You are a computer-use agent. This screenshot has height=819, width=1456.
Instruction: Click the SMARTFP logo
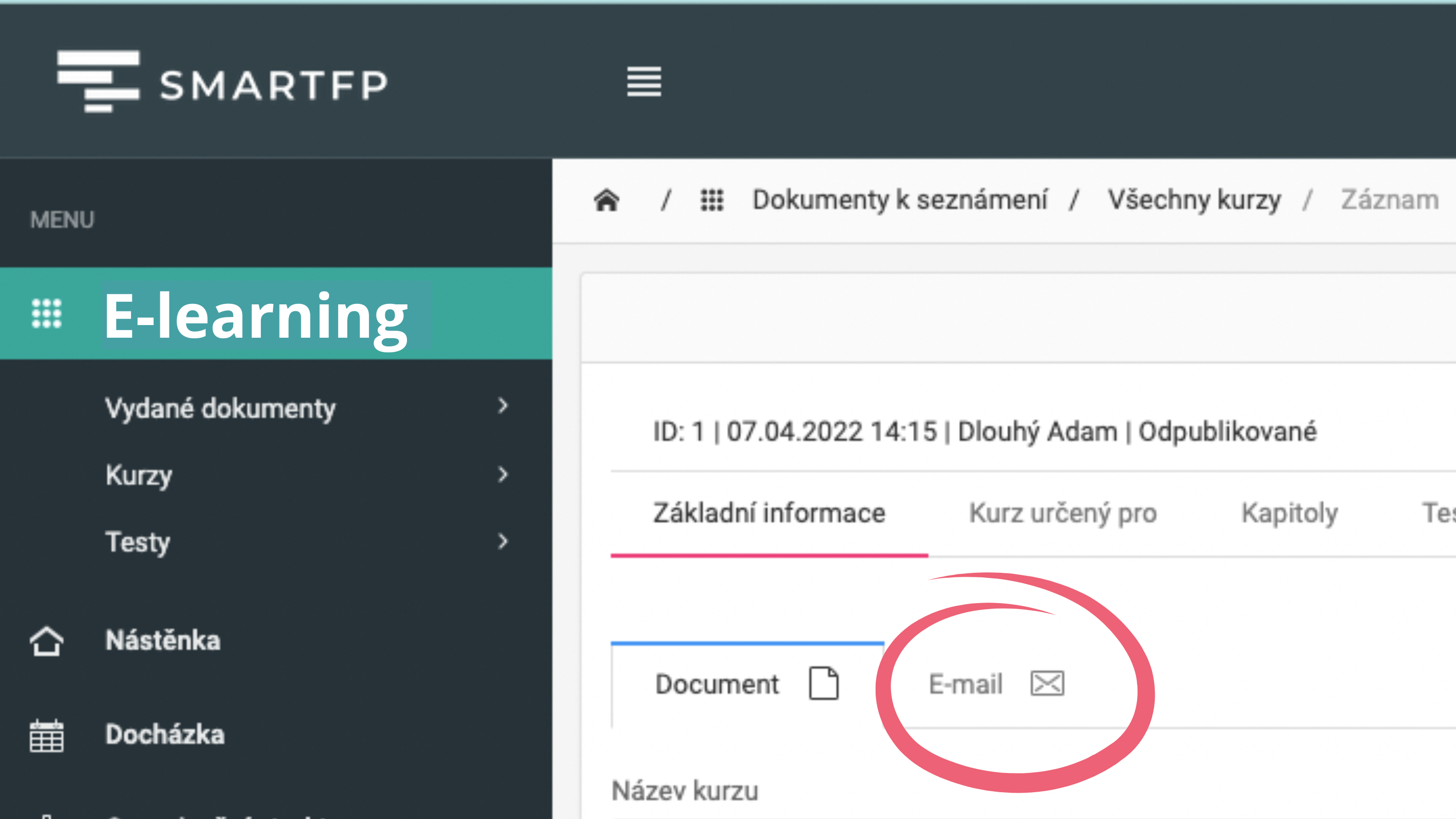click(x=221, y=82)
